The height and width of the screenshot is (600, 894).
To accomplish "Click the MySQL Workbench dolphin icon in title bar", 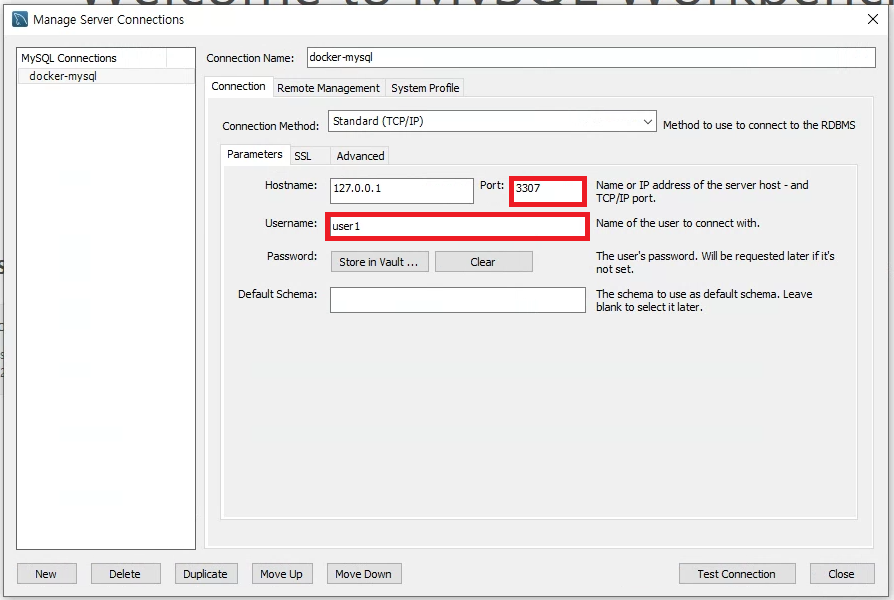I will pos(20,19).
